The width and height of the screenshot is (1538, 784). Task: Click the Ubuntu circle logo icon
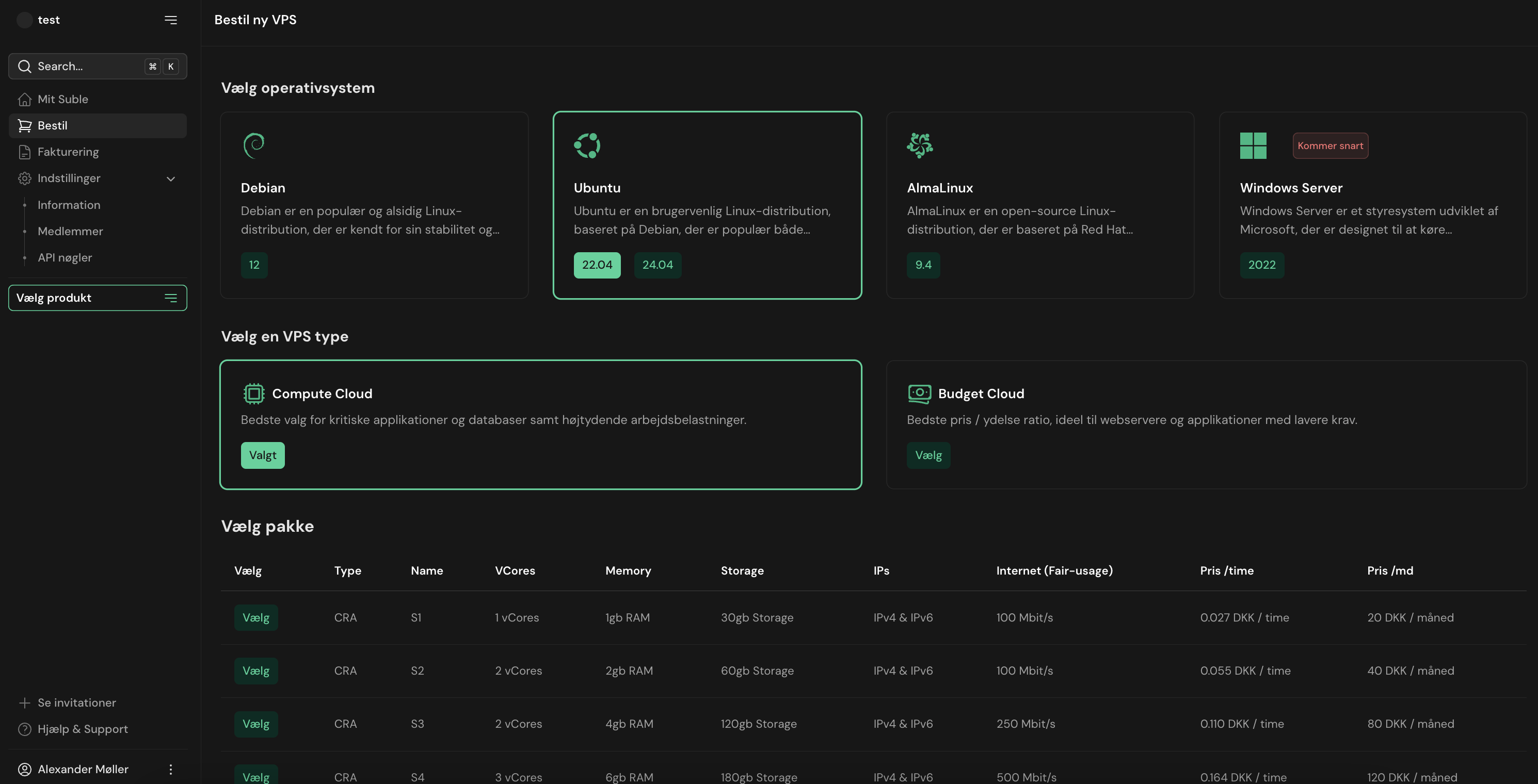click(587, 145)
